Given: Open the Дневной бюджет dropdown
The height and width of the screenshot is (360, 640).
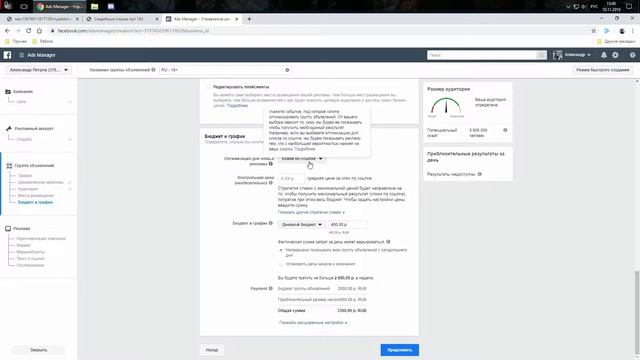Looking at the screenshot, I should click(302, 224).
